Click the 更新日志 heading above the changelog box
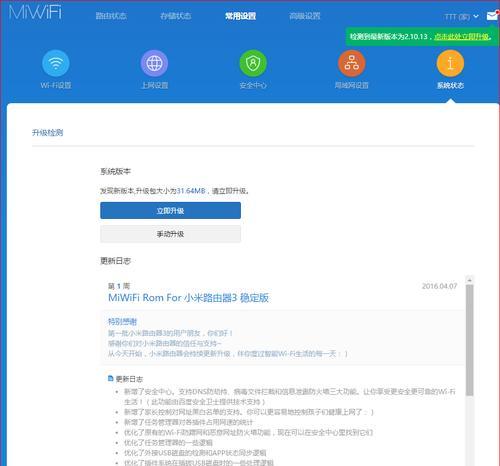Viewport: 500px width, 466px height. (x=115, y=261)
